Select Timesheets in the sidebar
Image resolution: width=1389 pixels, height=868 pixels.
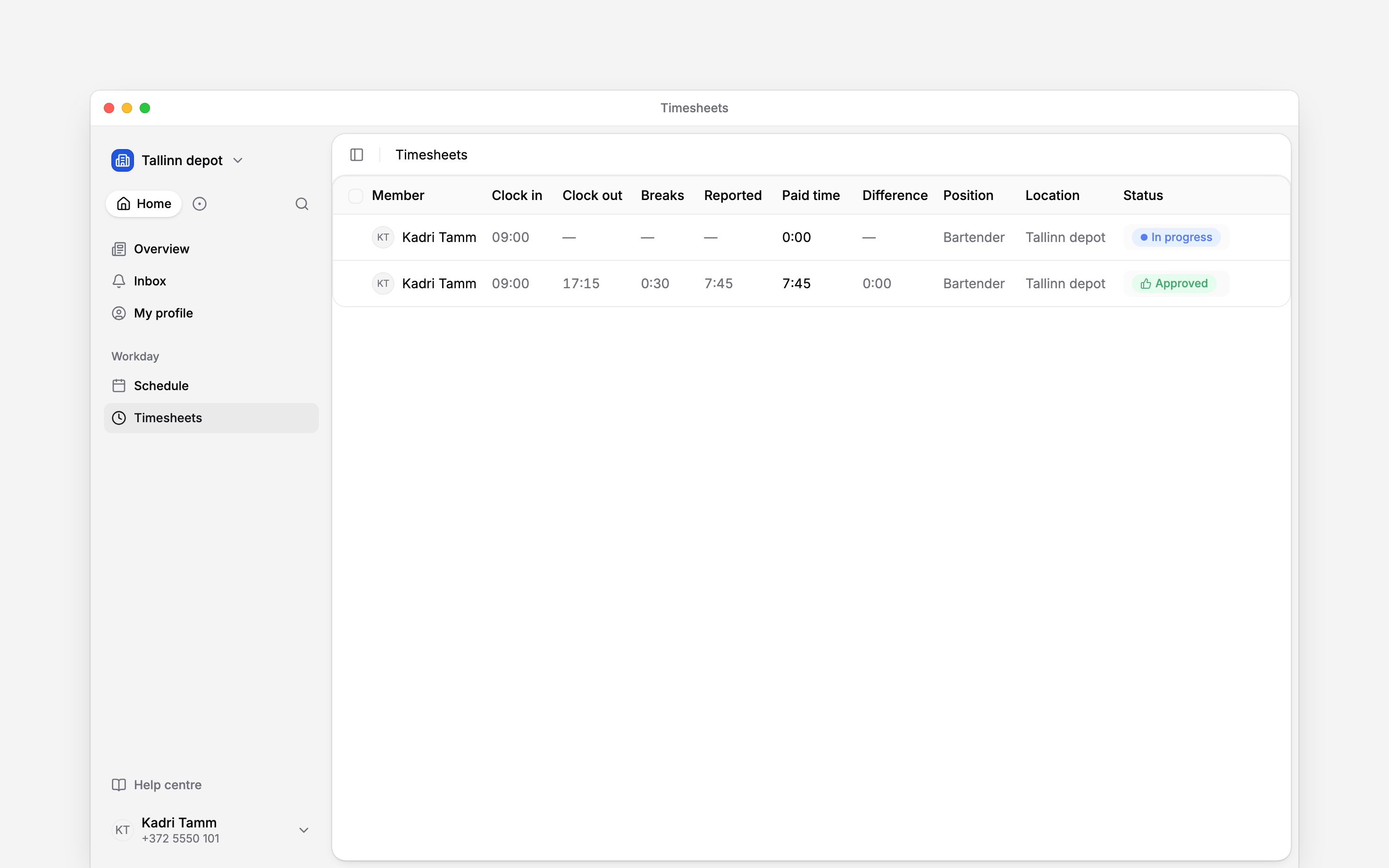tap(211, 418)
